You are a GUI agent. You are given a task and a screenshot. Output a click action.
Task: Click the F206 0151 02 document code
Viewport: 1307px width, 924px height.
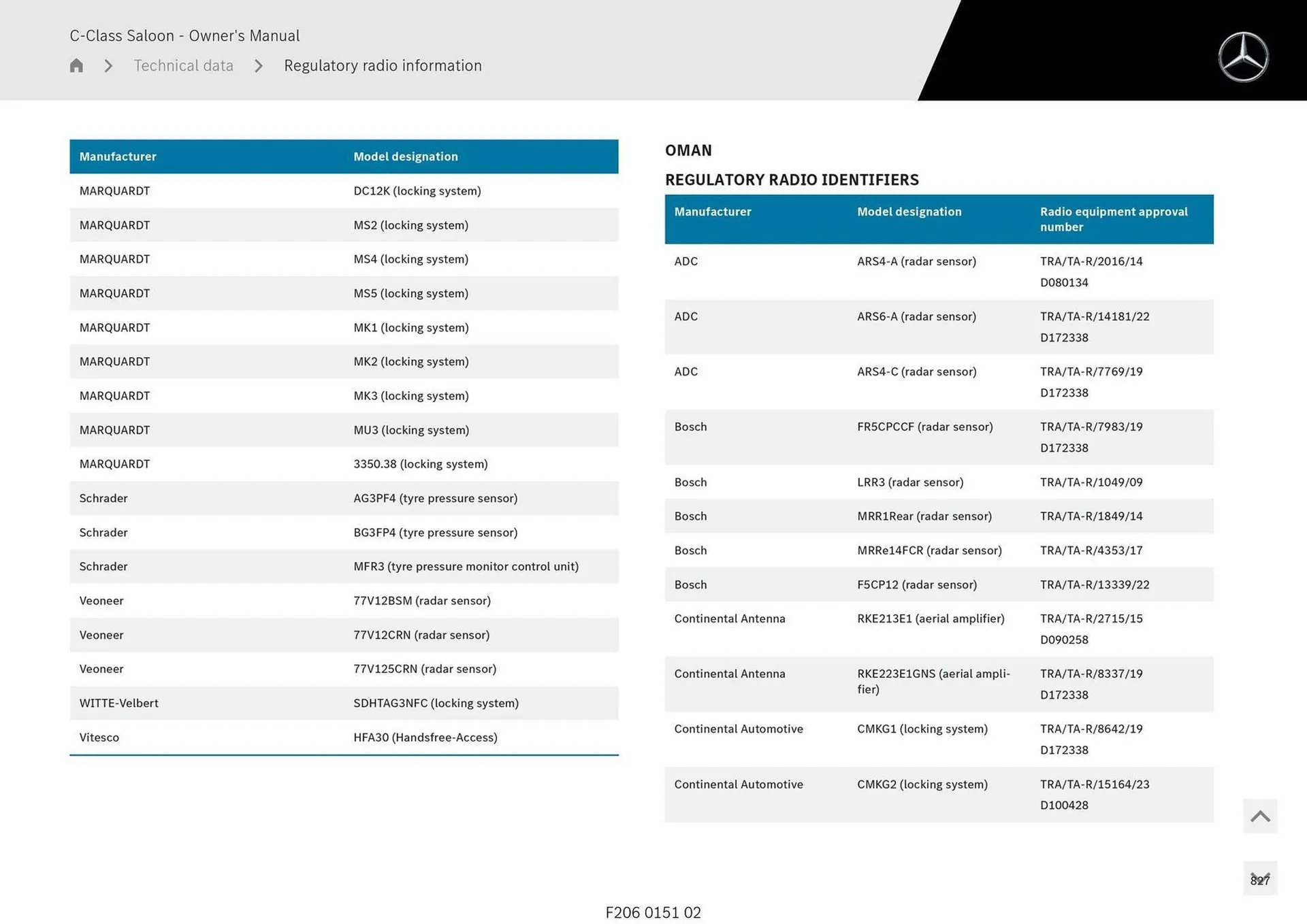653,912
